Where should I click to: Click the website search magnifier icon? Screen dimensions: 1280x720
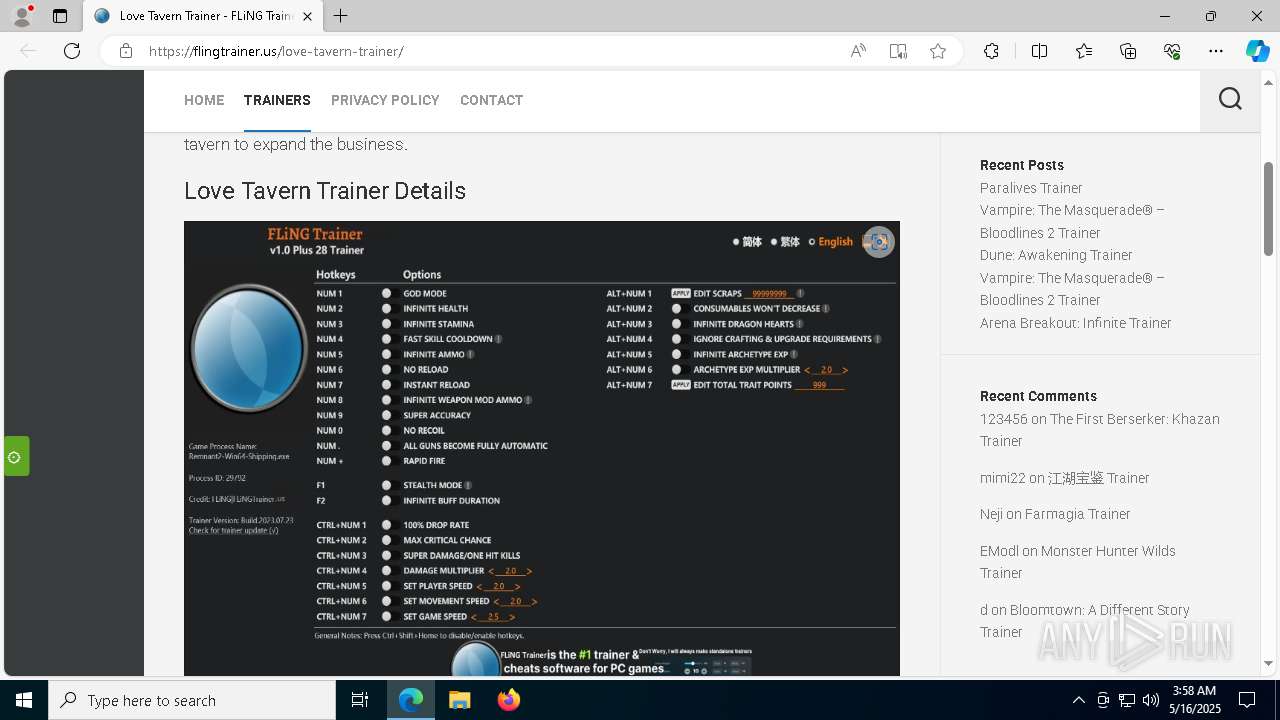coord(1230,99)
